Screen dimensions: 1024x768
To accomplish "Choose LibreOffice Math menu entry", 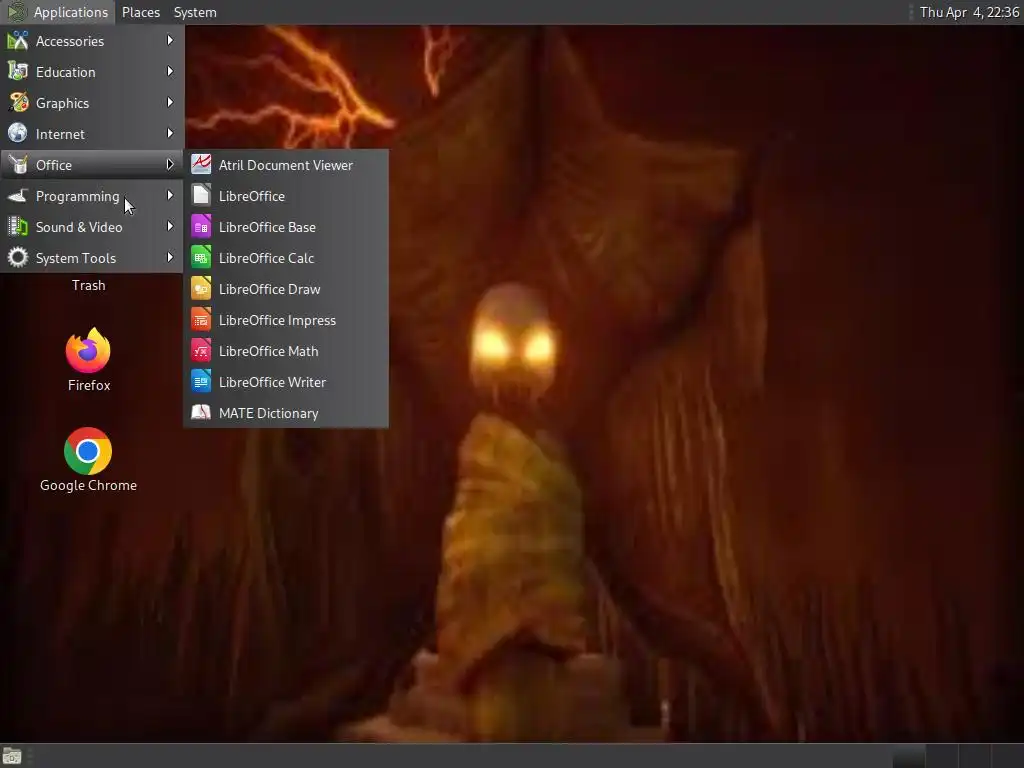I will [x=286, y=351].
